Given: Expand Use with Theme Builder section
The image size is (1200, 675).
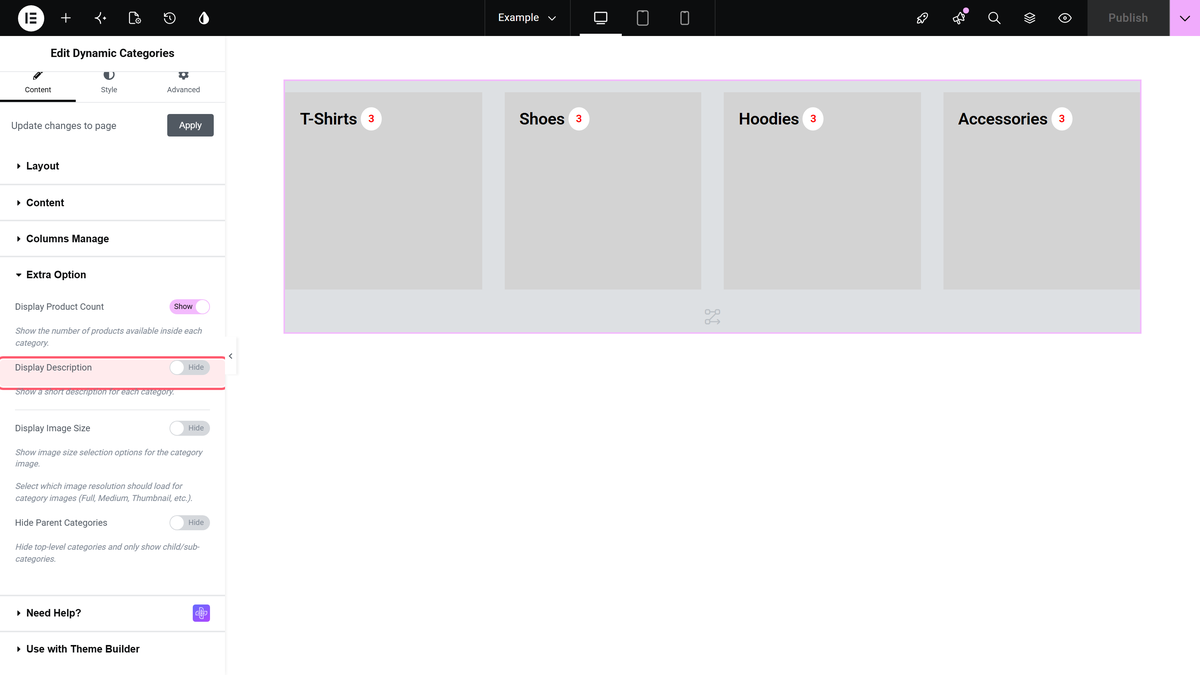Looking at the screenshot, I should [x=112, y=649].
